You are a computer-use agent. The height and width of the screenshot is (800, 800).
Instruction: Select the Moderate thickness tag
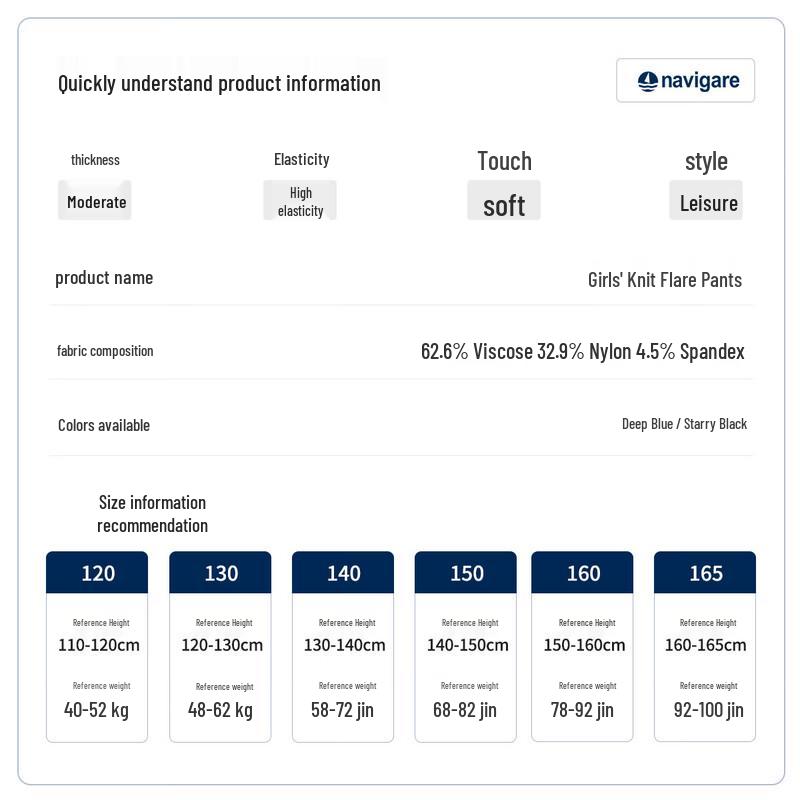95,201
